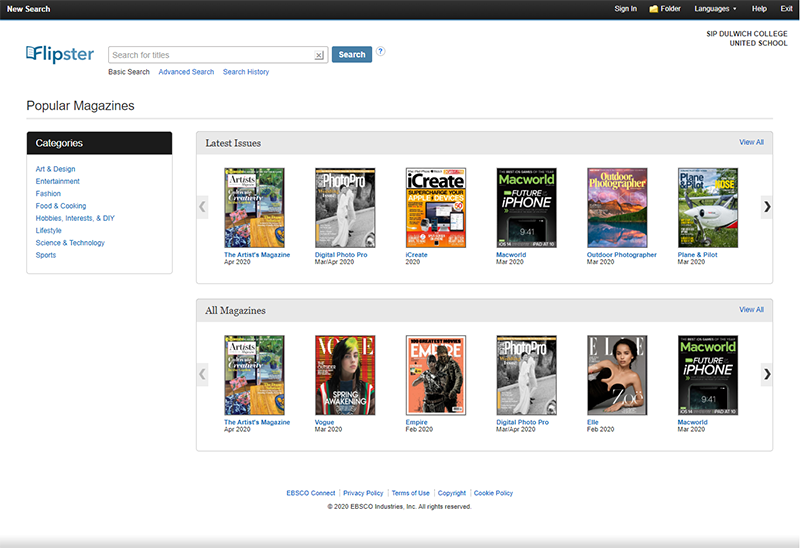The height and width of the screenshot is (548, 800).
Task: View All in All Magazines section
Action: [x=752, y=310]
